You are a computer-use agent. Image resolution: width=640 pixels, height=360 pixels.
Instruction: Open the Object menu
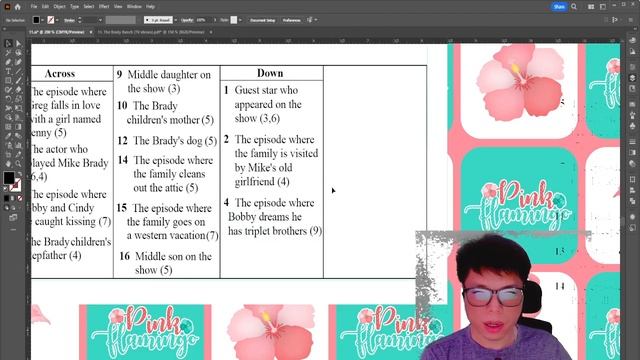60,7
